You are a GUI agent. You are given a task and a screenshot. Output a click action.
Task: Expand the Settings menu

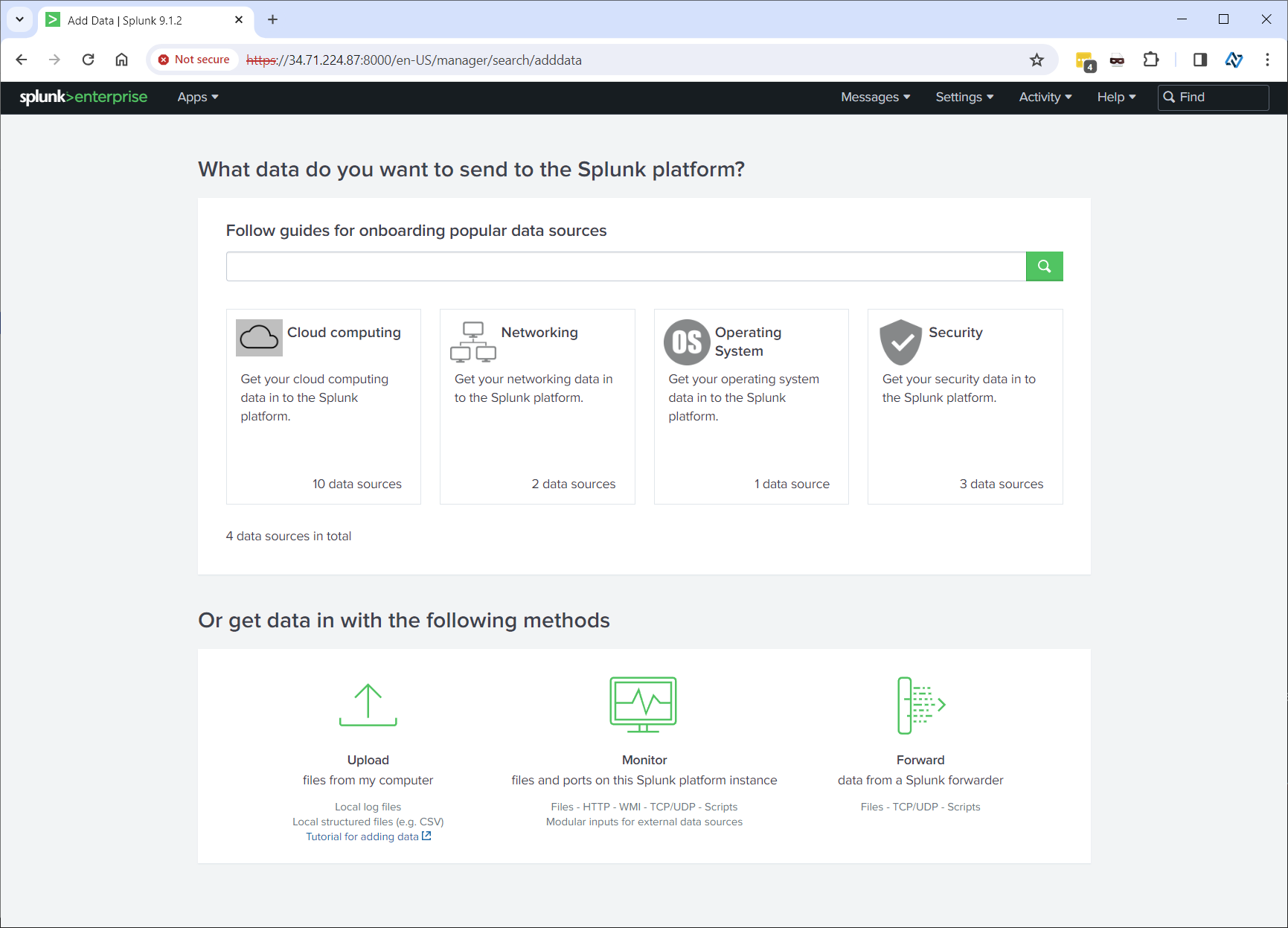click(964, 97)
